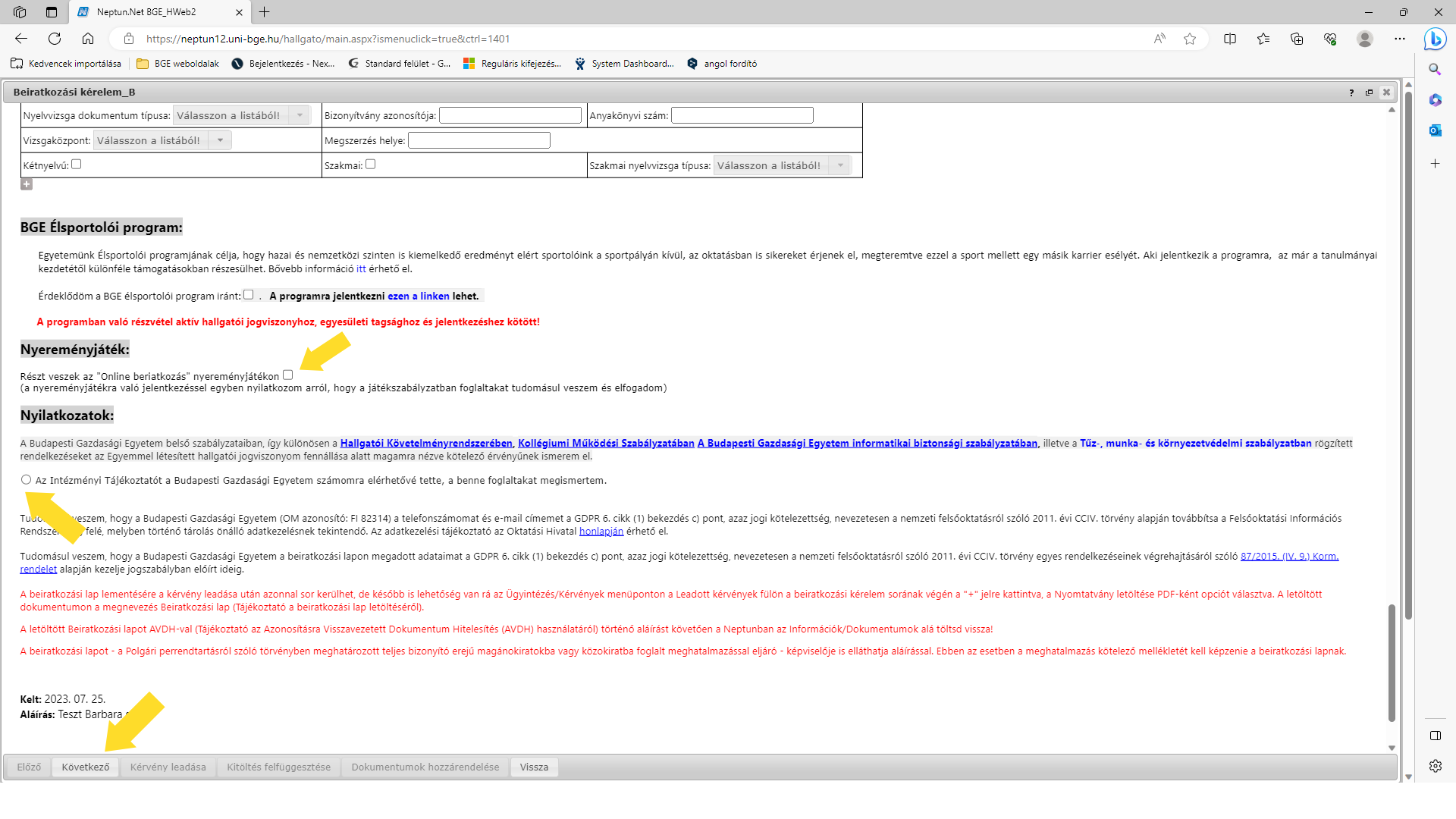
Task: Click the help question mark in form header
Action: [x=1351, y=93]
